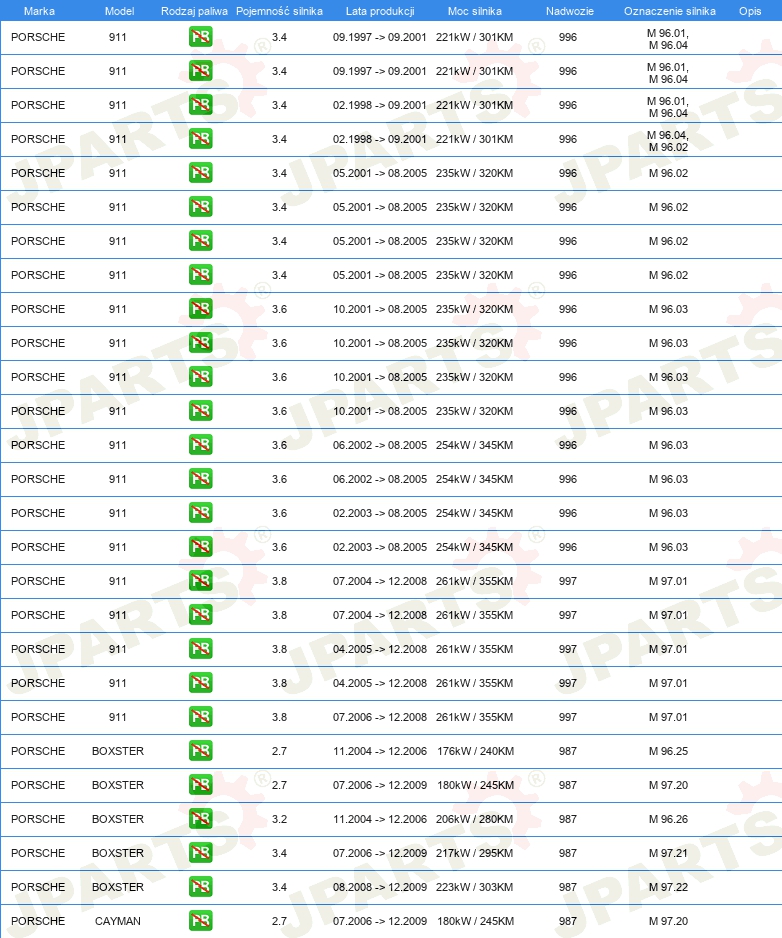Click the M 97.20 cell in the CAYMAN row

point(668,921)
